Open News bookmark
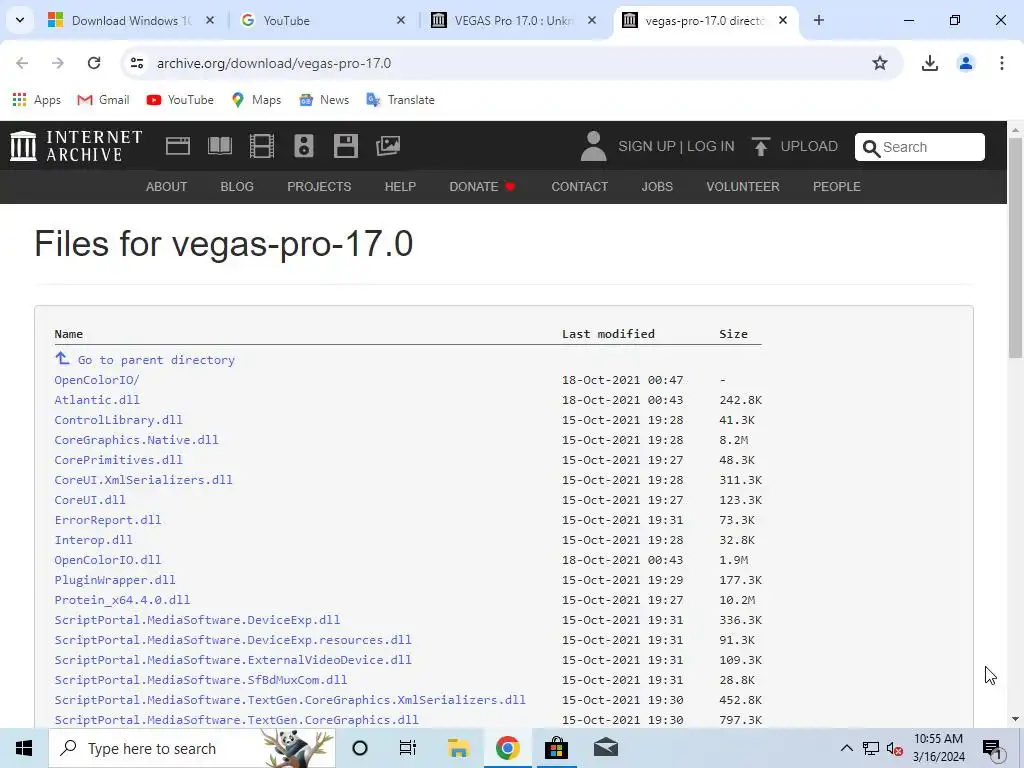This screenshot has height=768, width=1024. coord(324,99)
